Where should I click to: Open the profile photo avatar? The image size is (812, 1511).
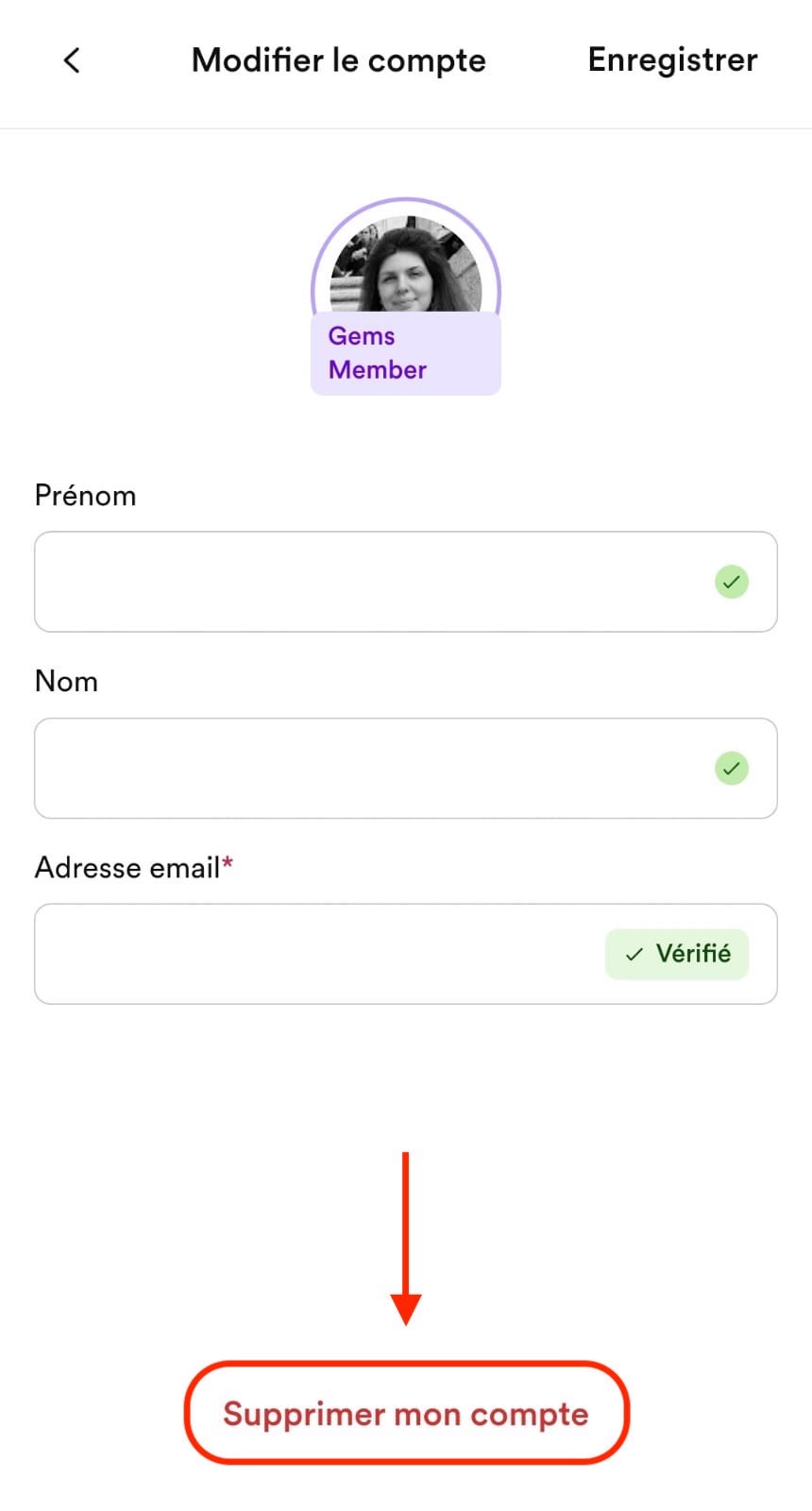[x=406, y=265]
